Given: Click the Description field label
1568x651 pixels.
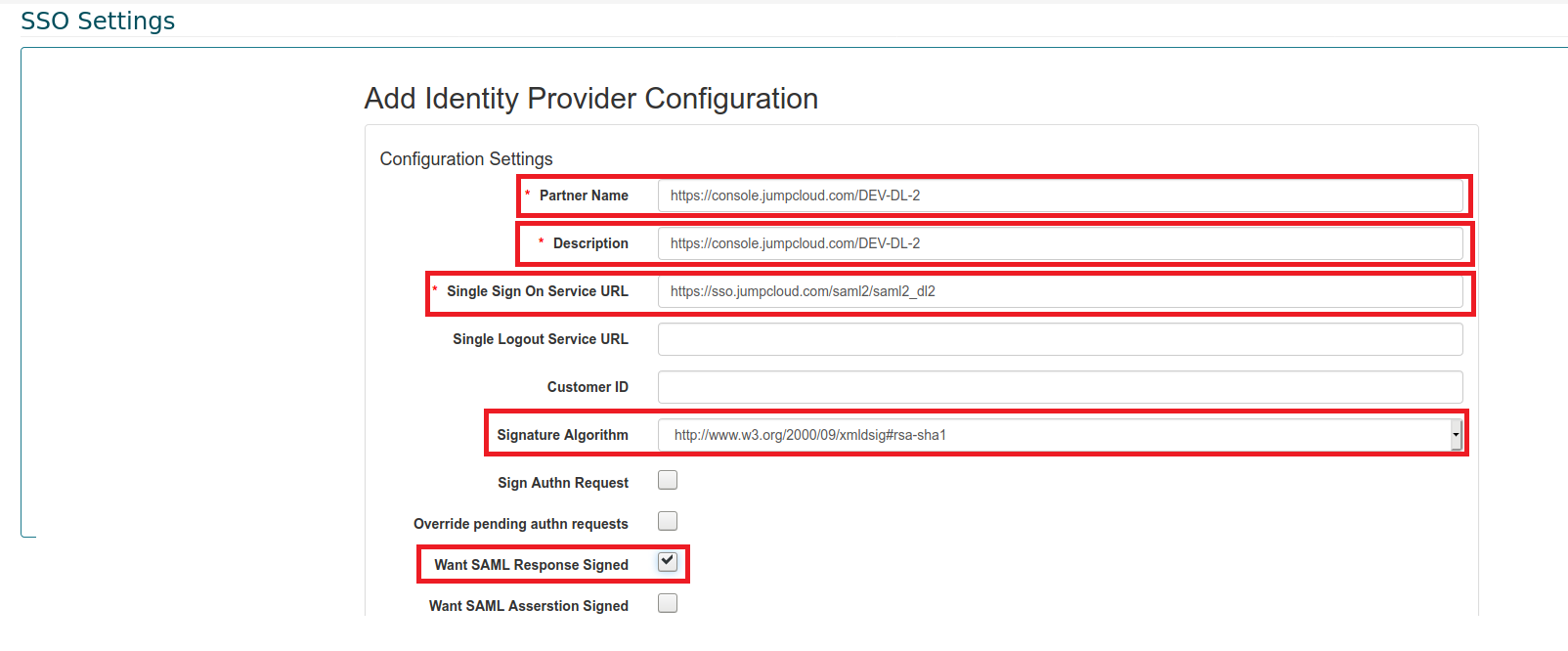Looking at the screenshot, I should tap(590, 243).
